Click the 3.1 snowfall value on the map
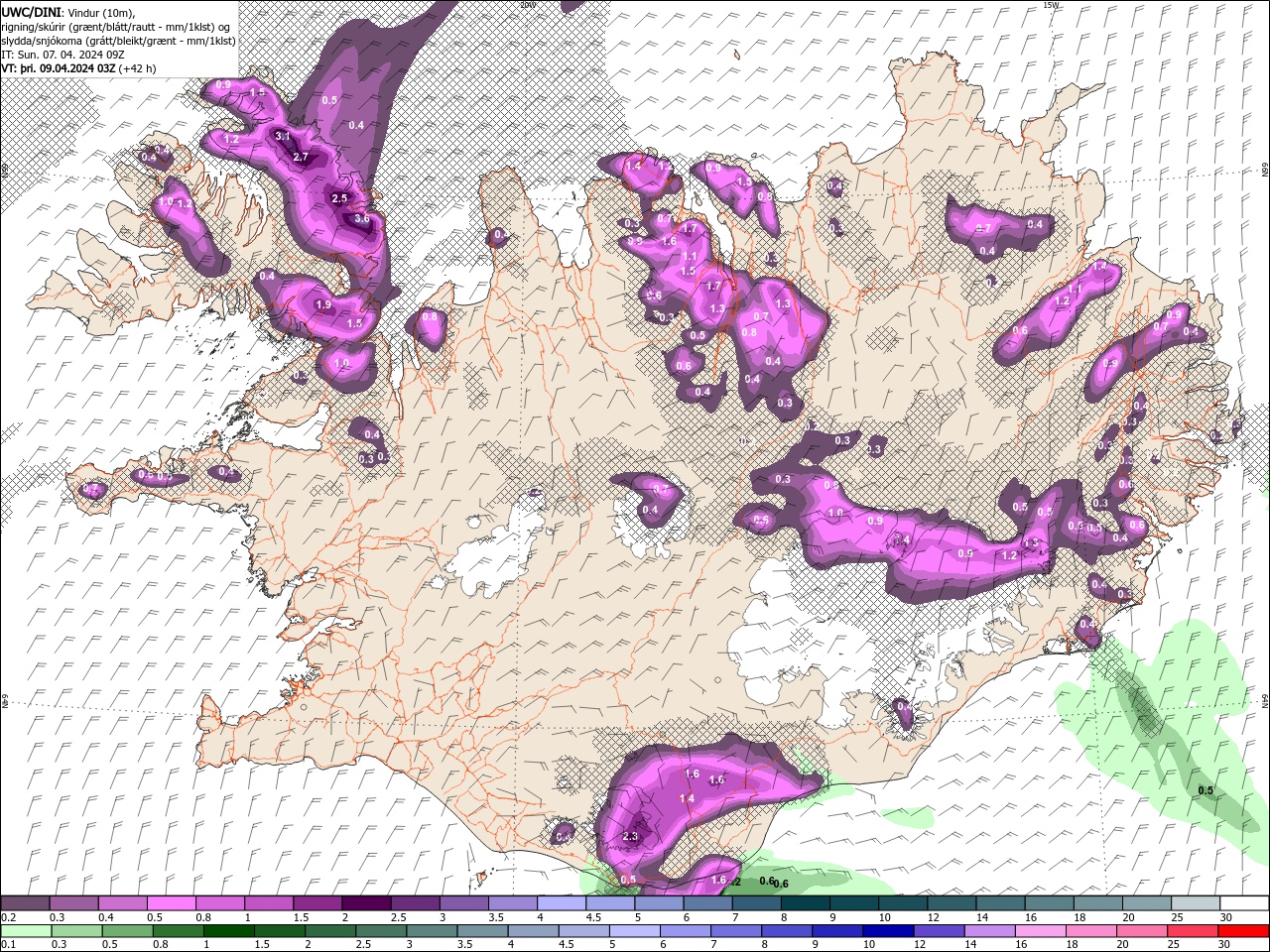1270x952 pixels. click(x=282, y=136)
